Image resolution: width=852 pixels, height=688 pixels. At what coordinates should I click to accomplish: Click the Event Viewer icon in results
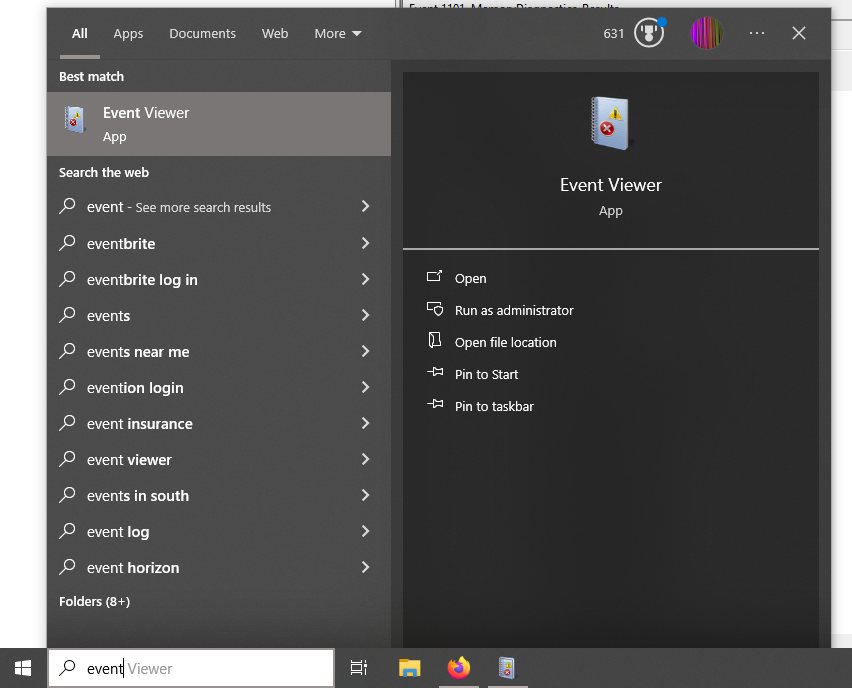point(75,119)
